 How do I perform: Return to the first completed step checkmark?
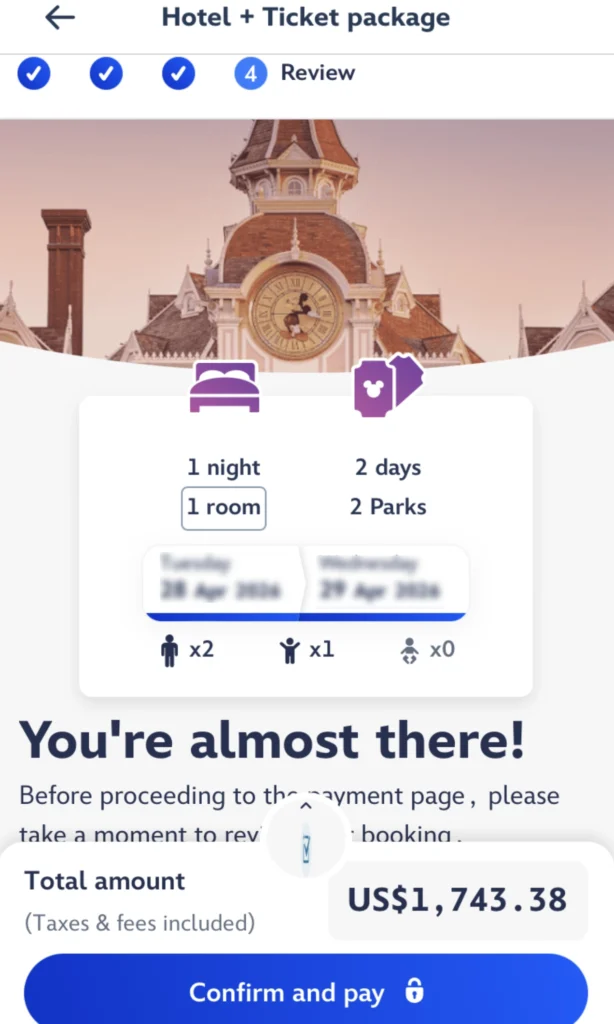tap(34, 73)
